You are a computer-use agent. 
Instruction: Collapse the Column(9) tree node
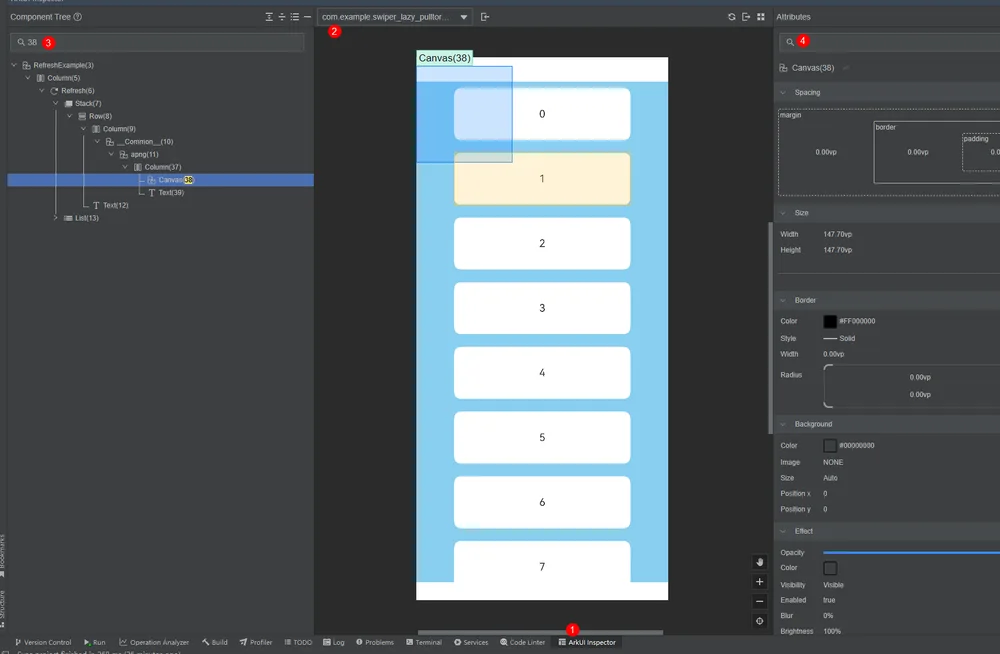(x=83, y=129)
